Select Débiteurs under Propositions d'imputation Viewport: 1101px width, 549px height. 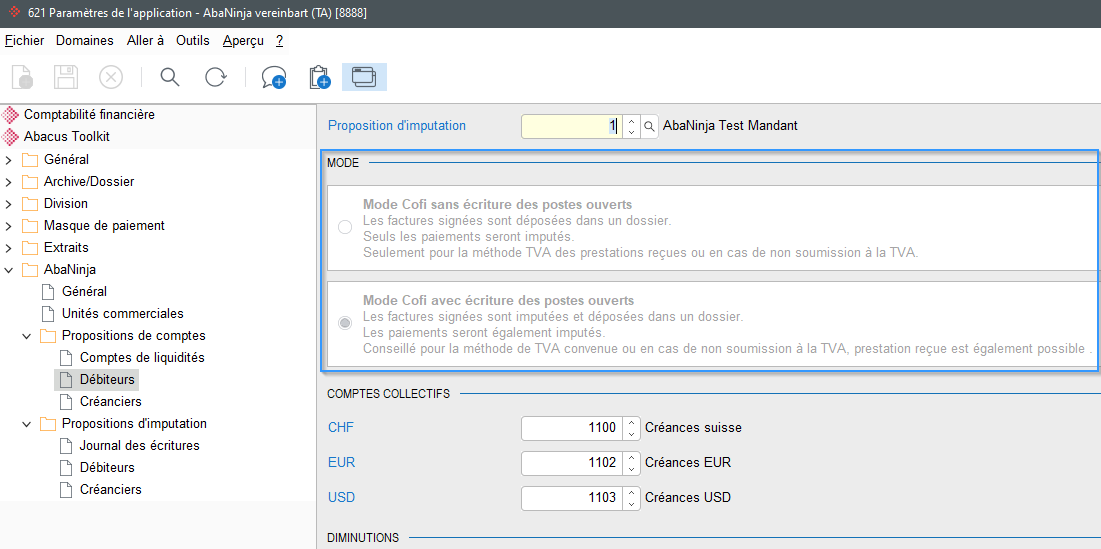point(107,468)
